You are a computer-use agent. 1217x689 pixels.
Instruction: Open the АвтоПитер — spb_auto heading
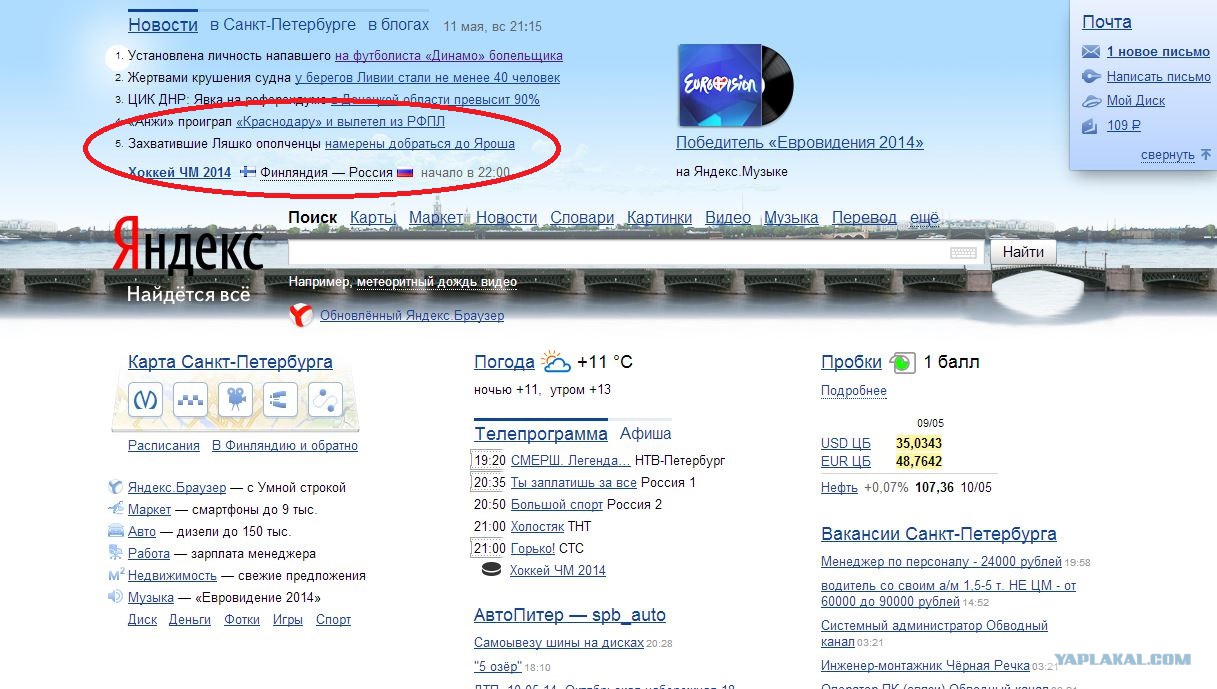[570, 615]
